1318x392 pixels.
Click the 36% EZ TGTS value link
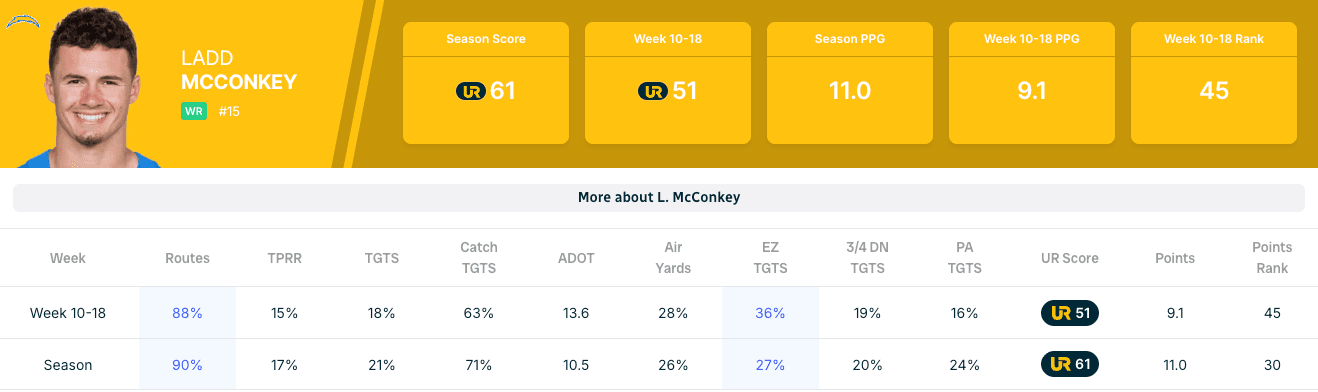[770, 313]
